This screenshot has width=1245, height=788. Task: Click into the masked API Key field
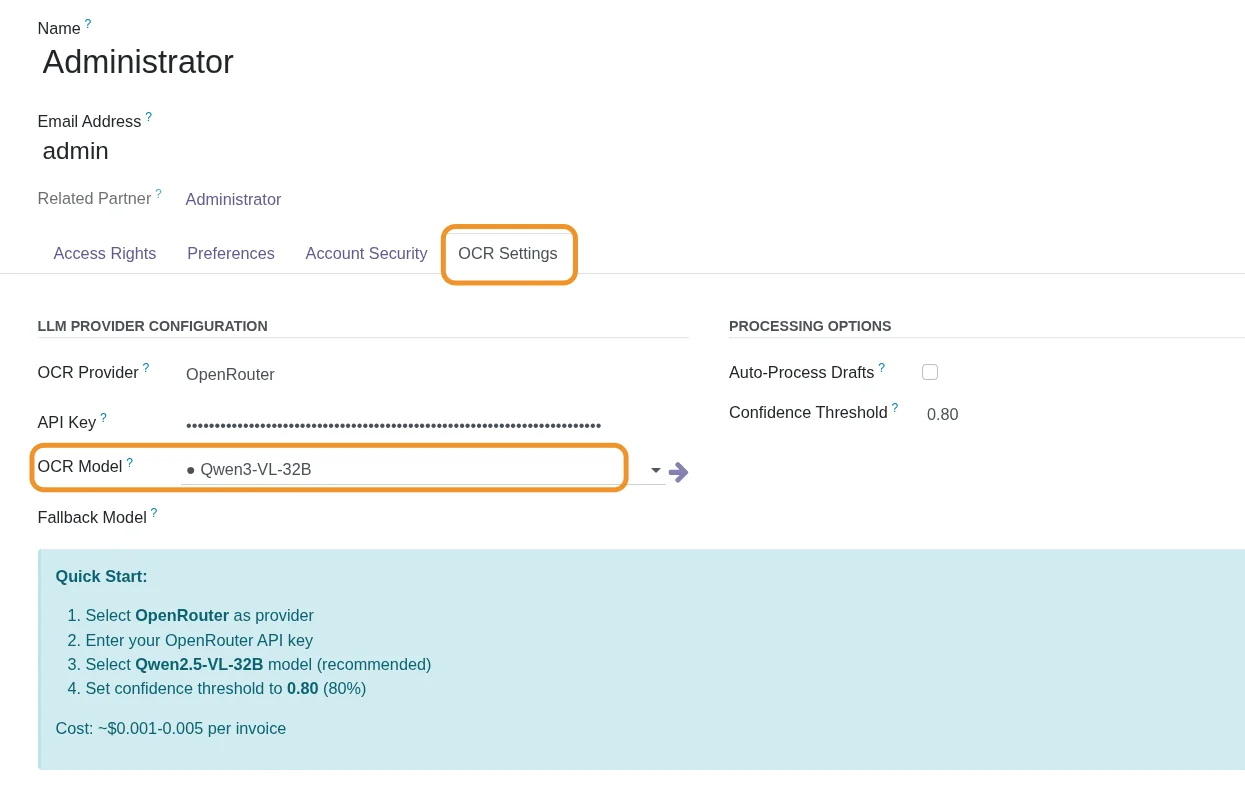tap(400, 425)
